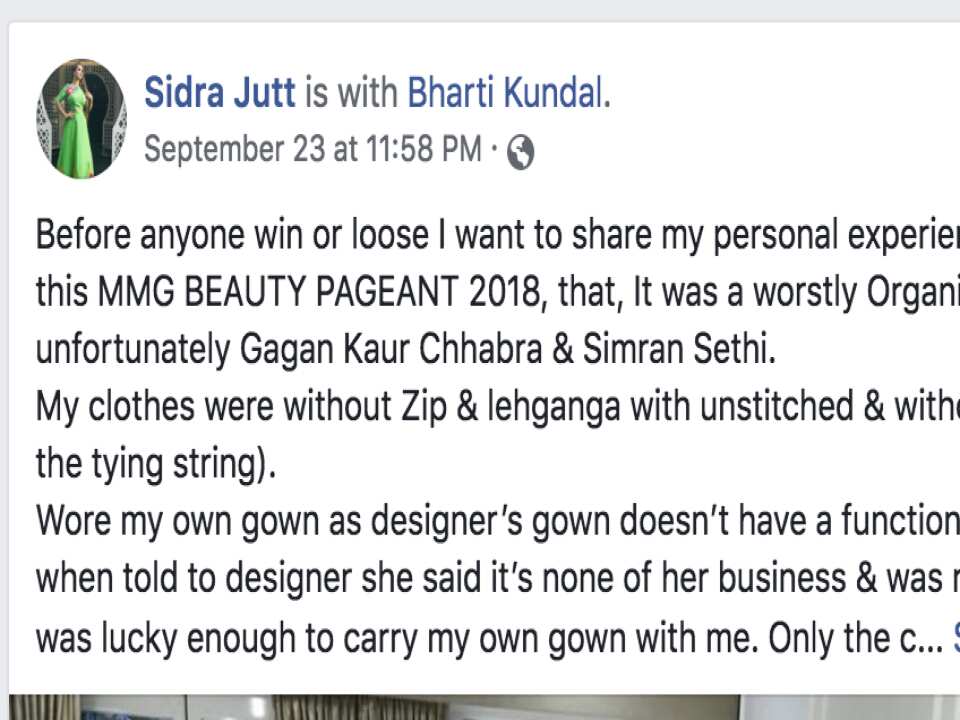Screen dimensions: 960x720
Task: Click the line 'was lucky enough to carry'
Action: point(489,639)
